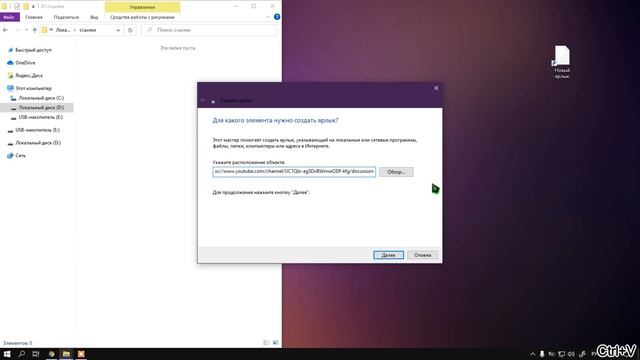Switch to details view in the status bar
Screen dimensions: 640x360
tap(267, 343)
